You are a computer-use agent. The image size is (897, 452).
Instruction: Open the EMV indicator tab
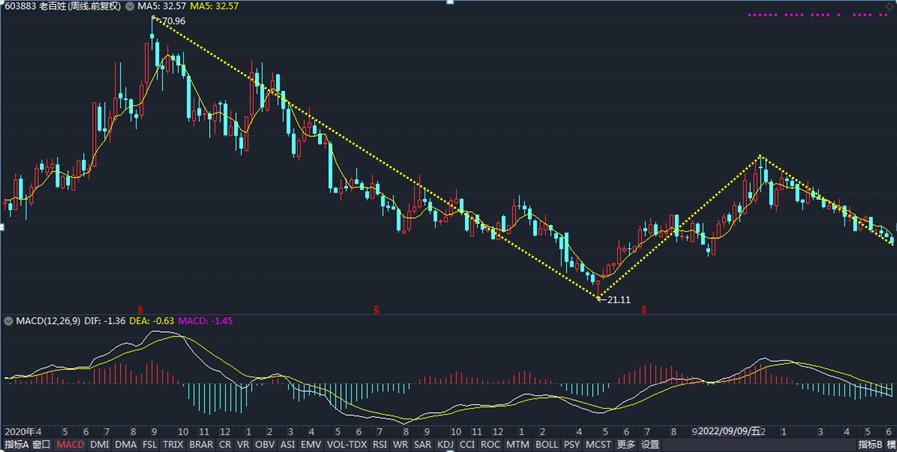coord(311,445)
